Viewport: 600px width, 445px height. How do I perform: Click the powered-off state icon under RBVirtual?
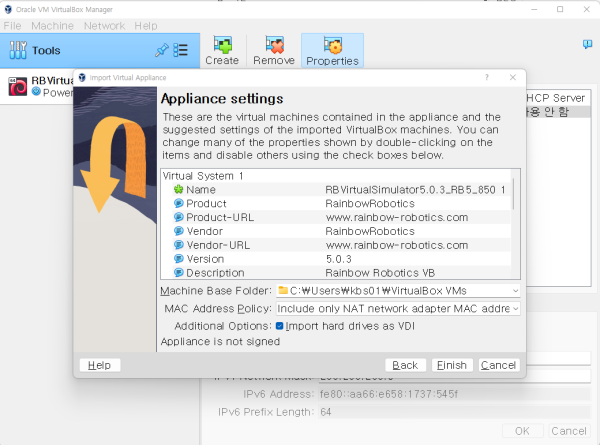[x=36, y=91]
